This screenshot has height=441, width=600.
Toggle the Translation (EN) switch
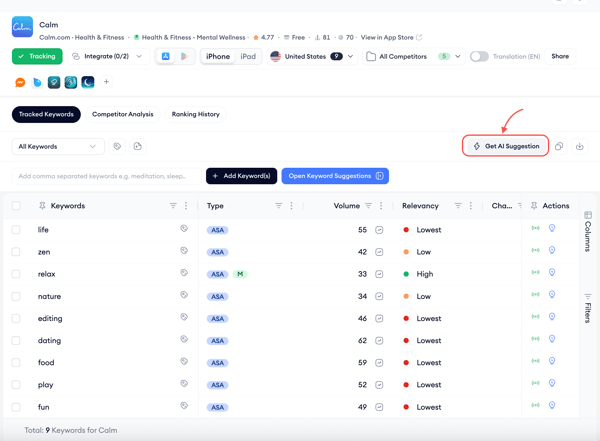coord(479,57)
